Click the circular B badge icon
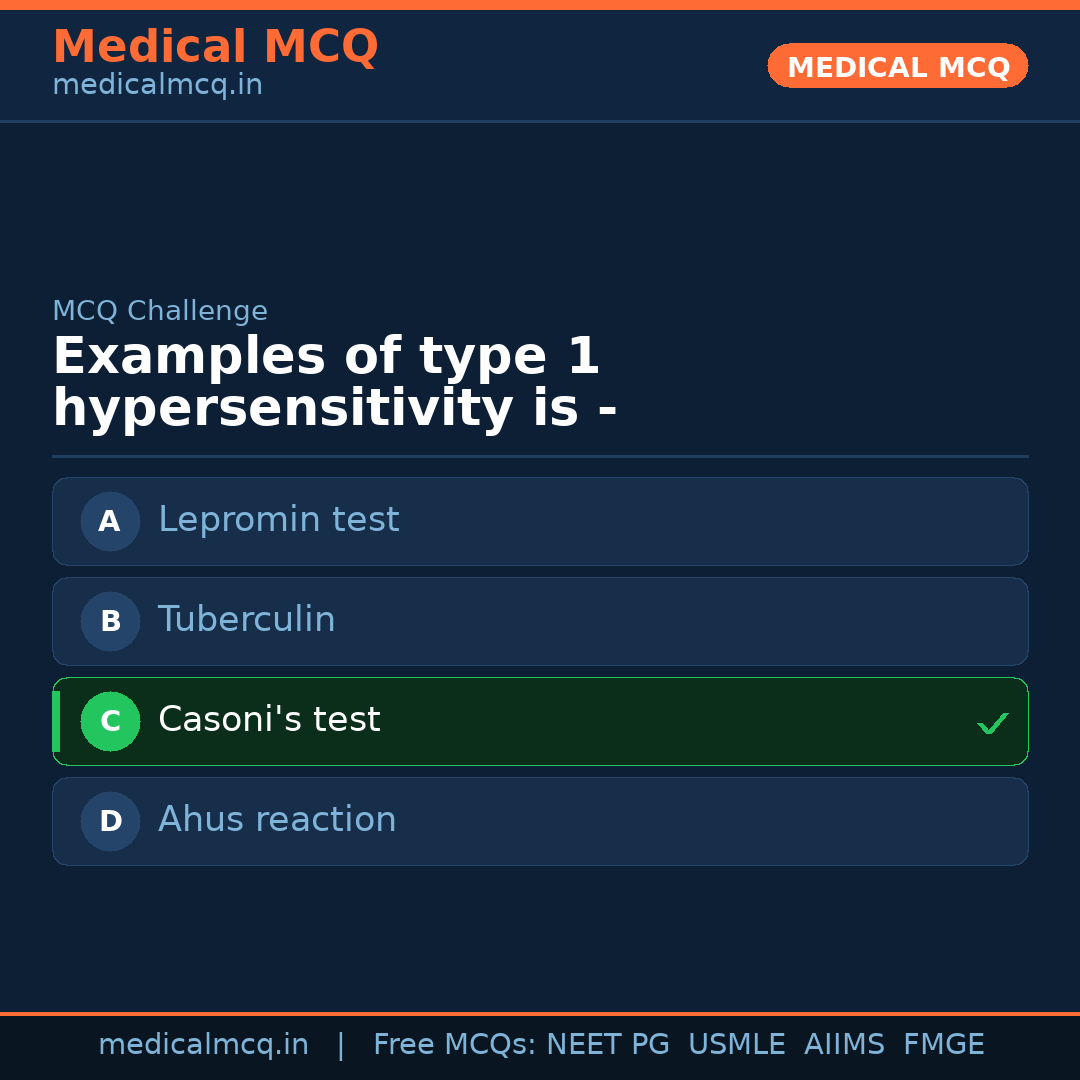 click(x=110, y=621)
